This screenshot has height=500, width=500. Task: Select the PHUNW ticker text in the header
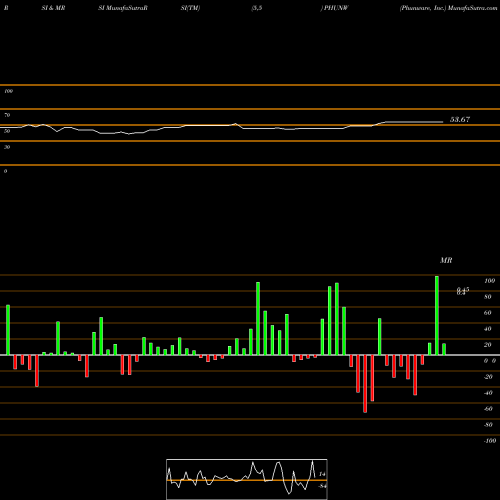tap(336, 8)
